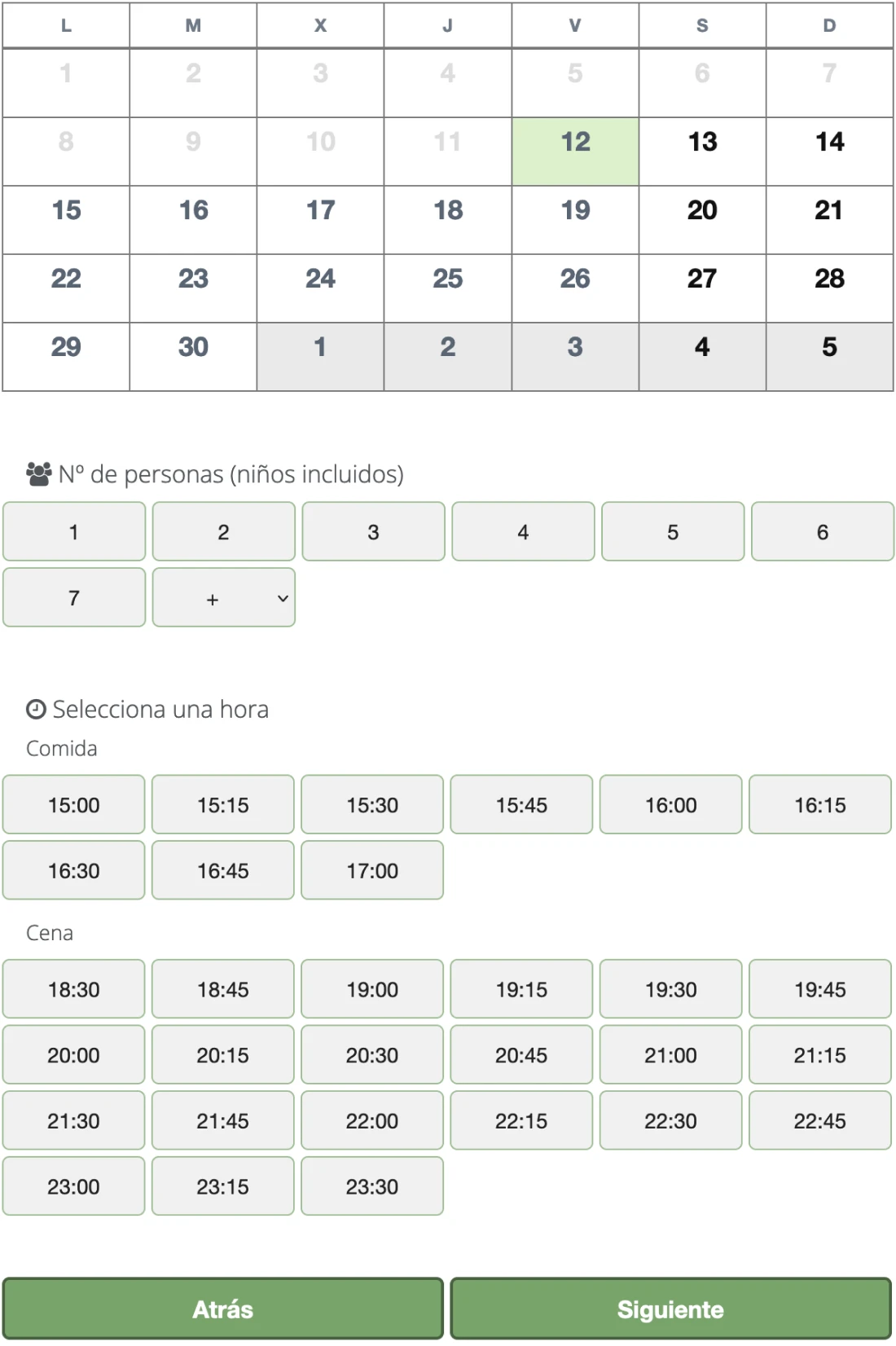Click the group-of-people icon

click(38, 474)
